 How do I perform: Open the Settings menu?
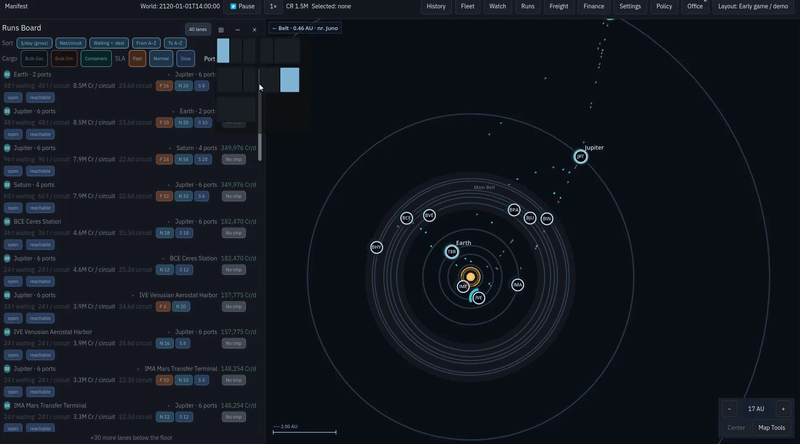point(630,7)
